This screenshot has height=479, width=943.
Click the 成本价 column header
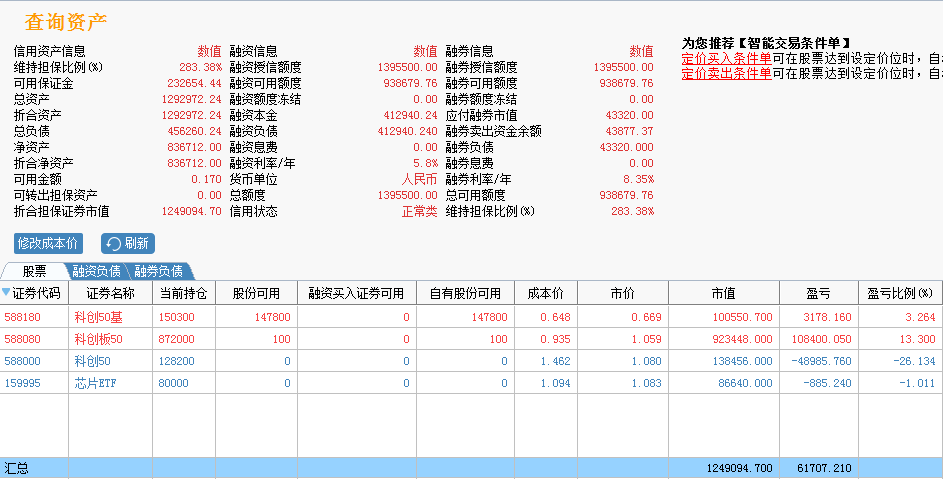(x=545, y=293)
